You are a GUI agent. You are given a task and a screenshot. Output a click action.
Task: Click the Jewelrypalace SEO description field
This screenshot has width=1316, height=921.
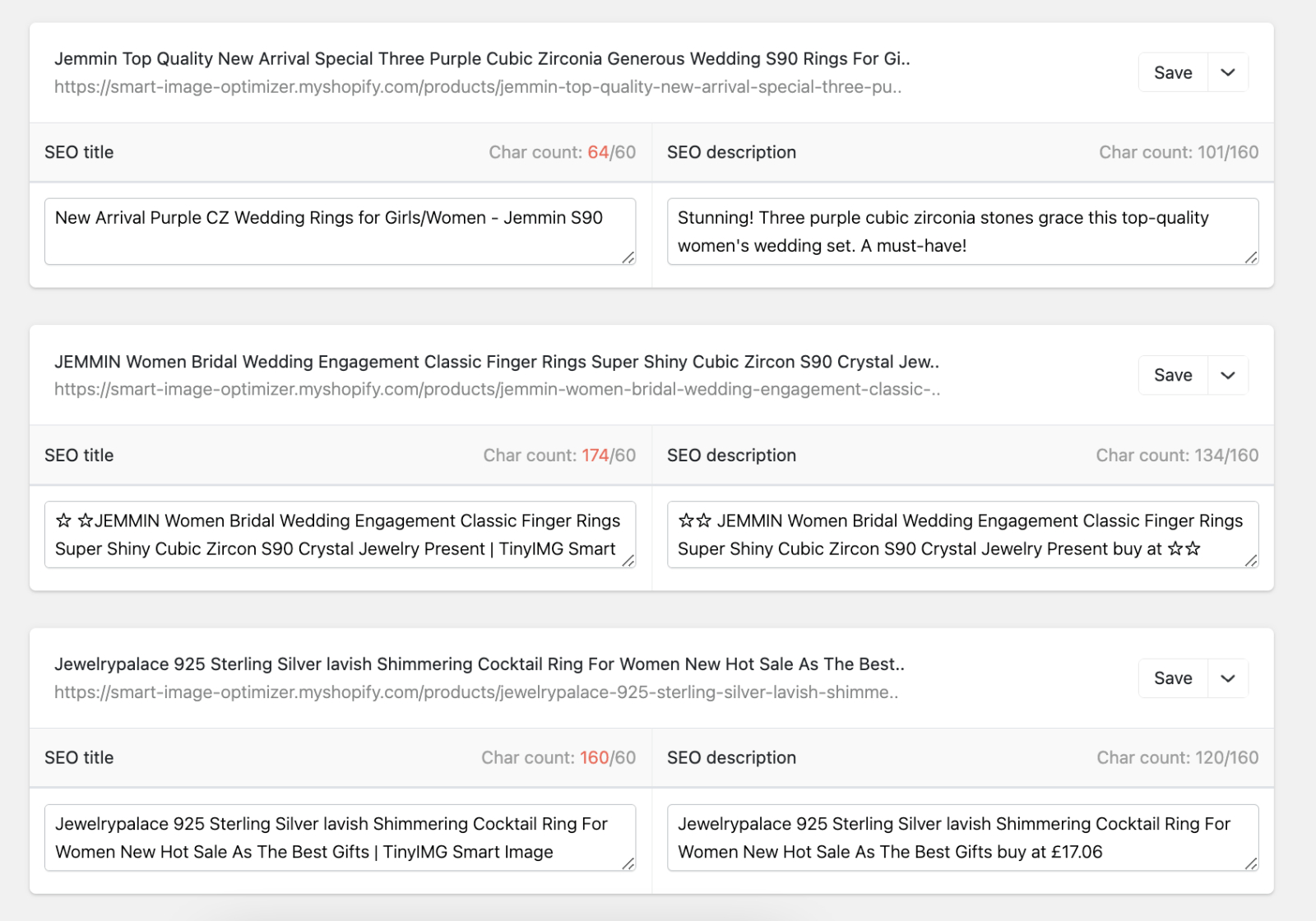coord(962,837)
